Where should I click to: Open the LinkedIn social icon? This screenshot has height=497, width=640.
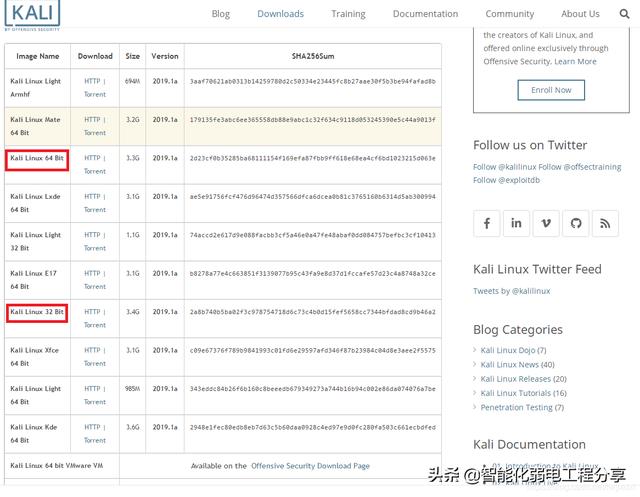516,223
